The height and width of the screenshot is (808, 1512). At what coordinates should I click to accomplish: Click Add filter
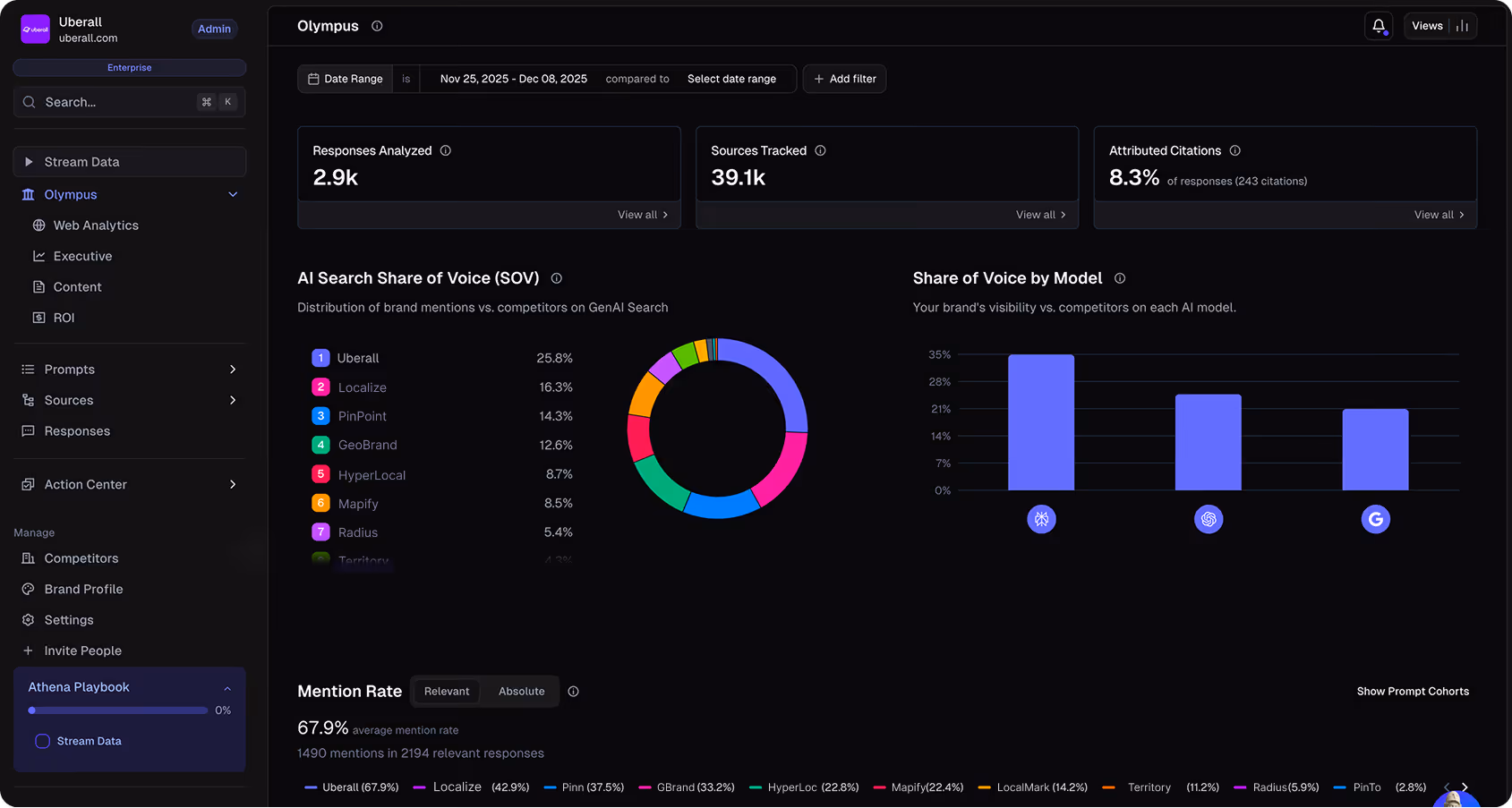(844, 79)
